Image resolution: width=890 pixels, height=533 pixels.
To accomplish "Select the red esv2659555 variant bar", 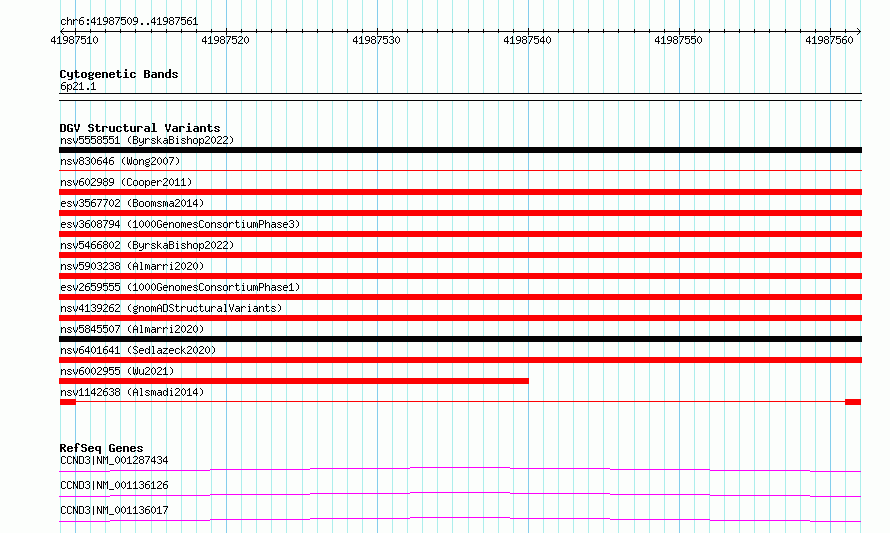I will (460, 297).
